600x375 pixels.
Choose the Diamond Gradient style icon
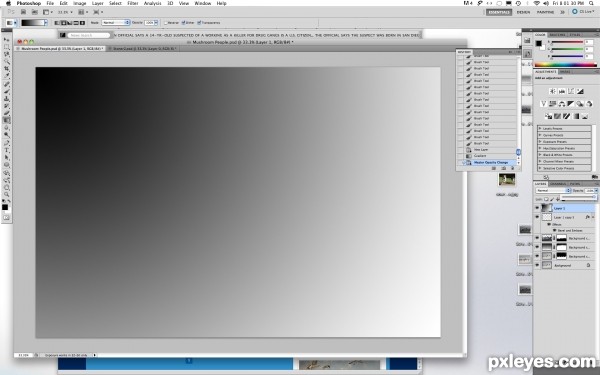[82, 23]
